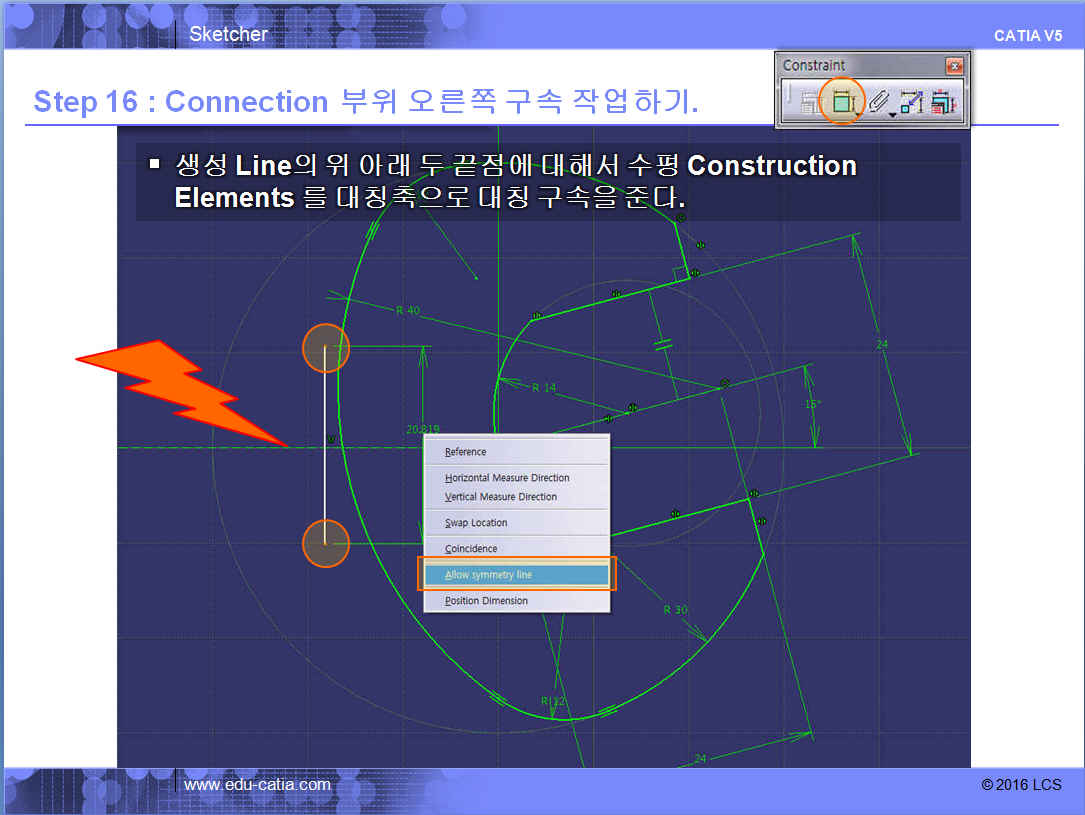The image size is (1085, 815).
Task: Choose Reference from the context menu
Action: pos(466,452)
